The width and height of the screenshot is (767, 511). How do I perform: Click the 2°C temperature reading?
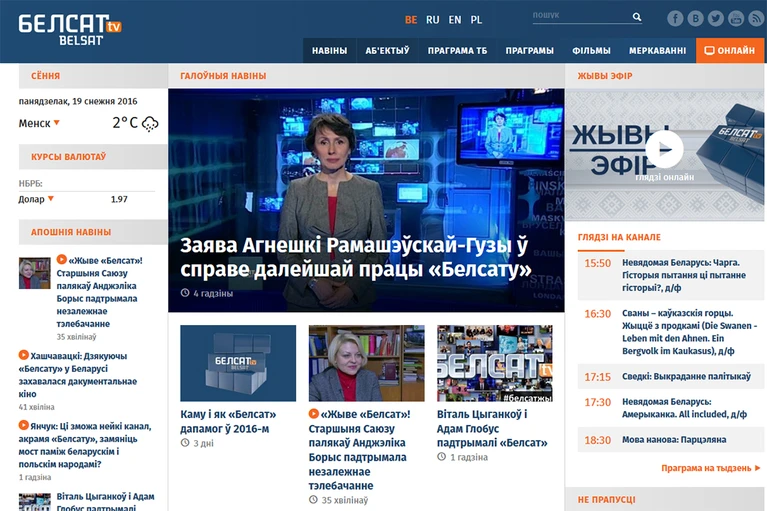pos(125,122)
